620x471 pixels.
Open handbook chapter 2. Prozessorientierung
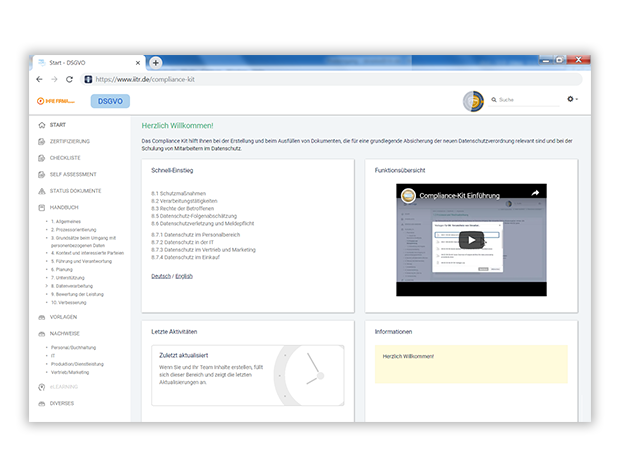coord(74,230)
